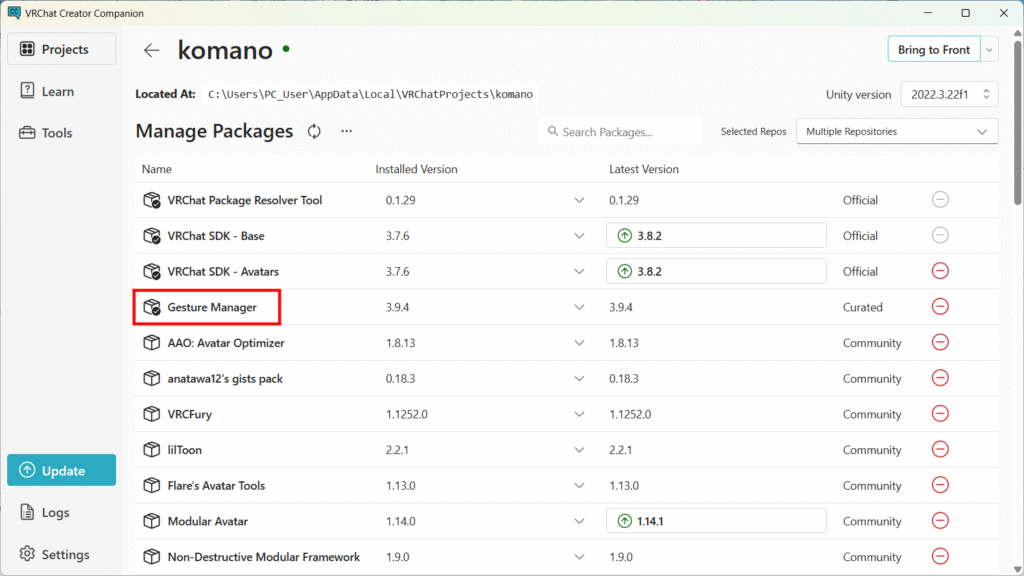Remove the Gesture Manager package
The height and width of the screenshot is (576, 1024).
pyautogui.click(x=939, y=307)
